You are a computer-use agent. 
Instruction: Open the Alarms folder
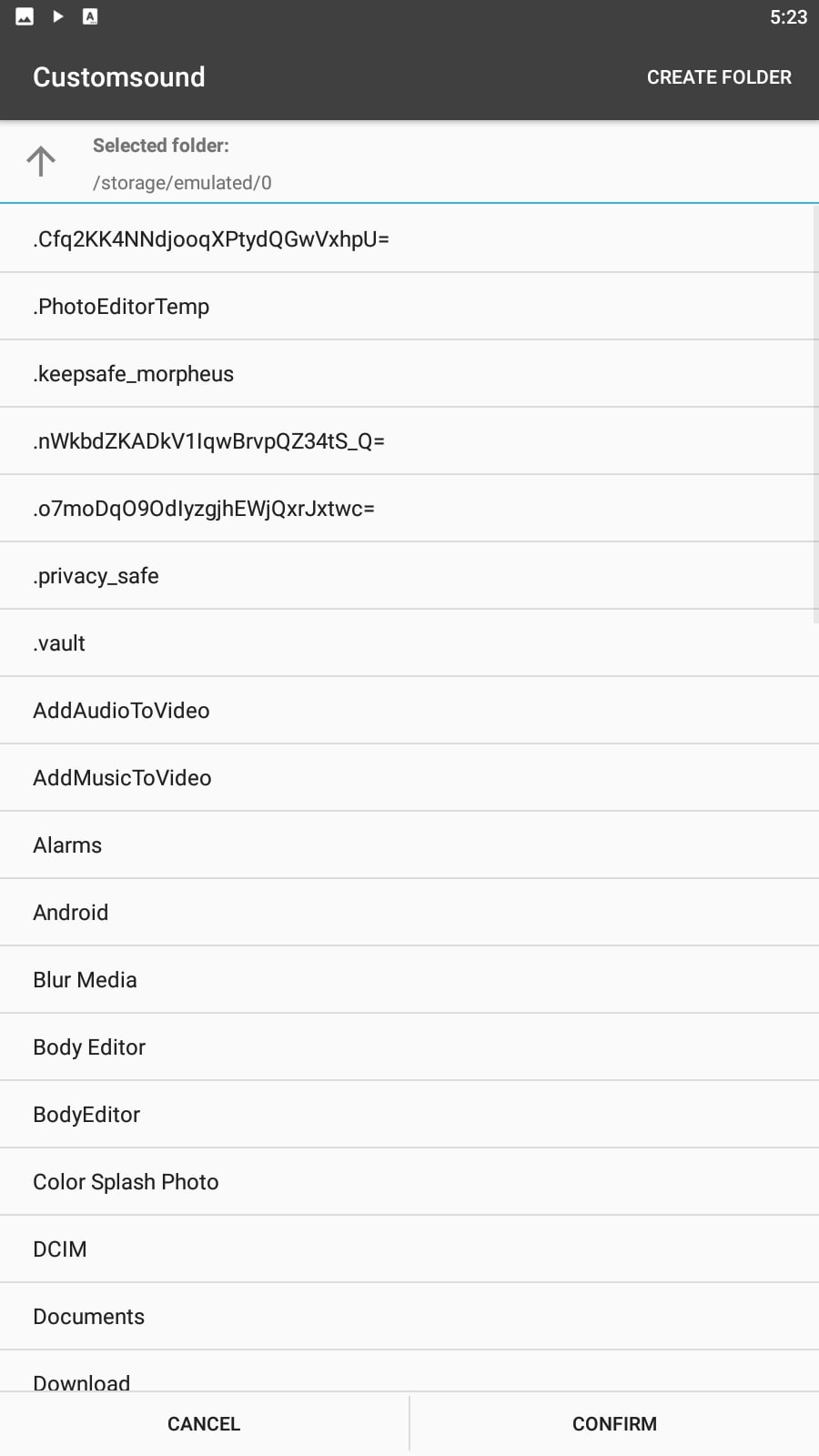pyautogui.click(x=409, y=845)
